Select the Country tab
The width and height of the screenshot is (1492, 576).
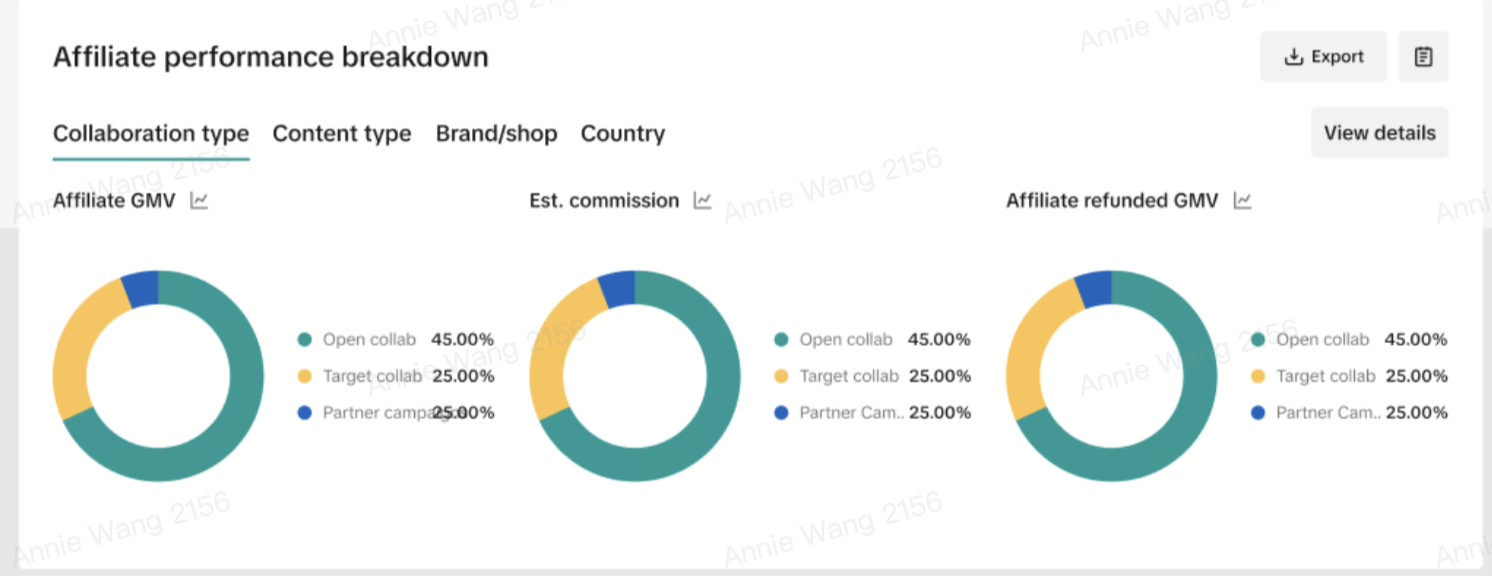tap(622, 134)
